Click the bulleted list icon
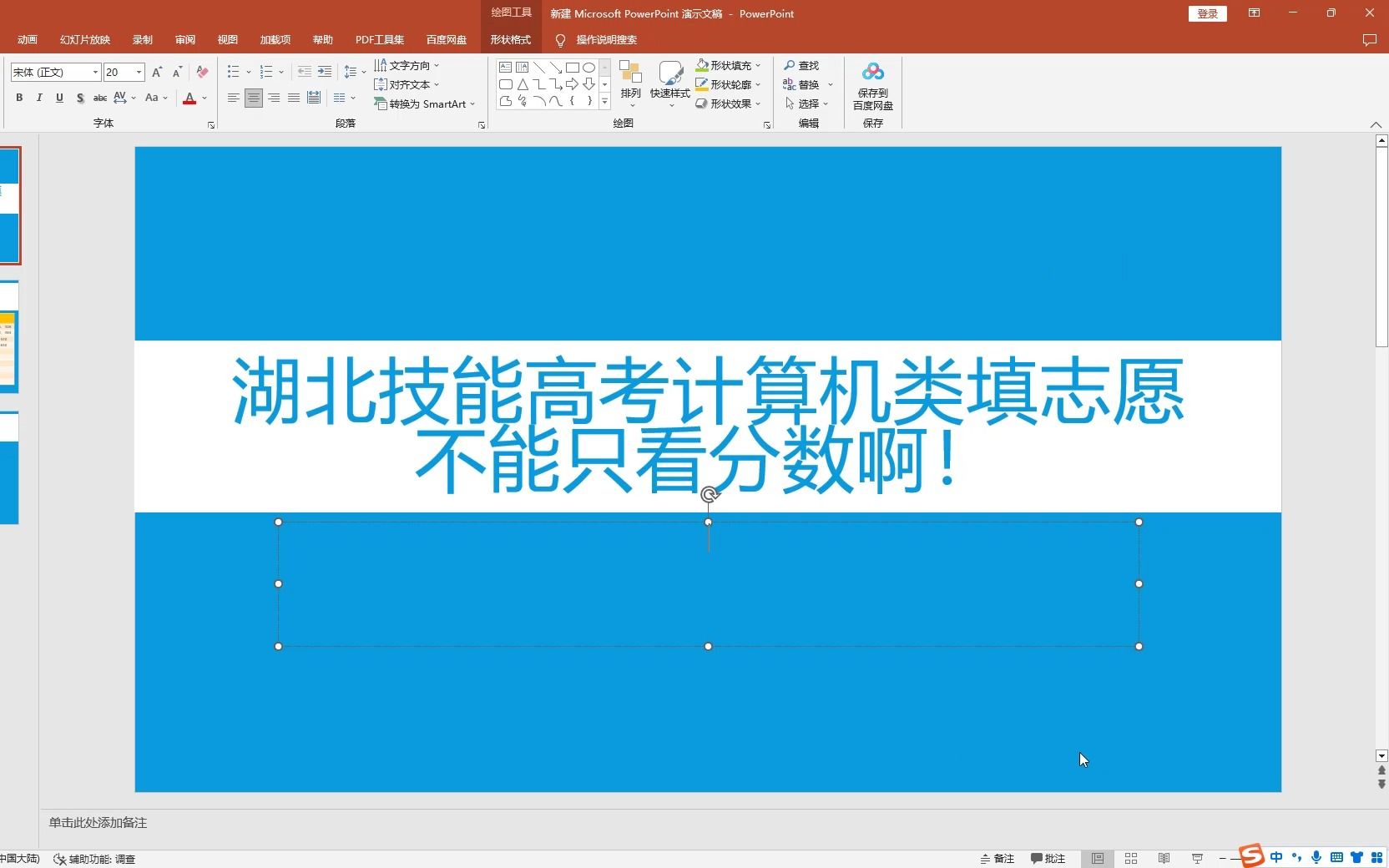The width and height of the screenshot is (1389, 868). point(234,72)
